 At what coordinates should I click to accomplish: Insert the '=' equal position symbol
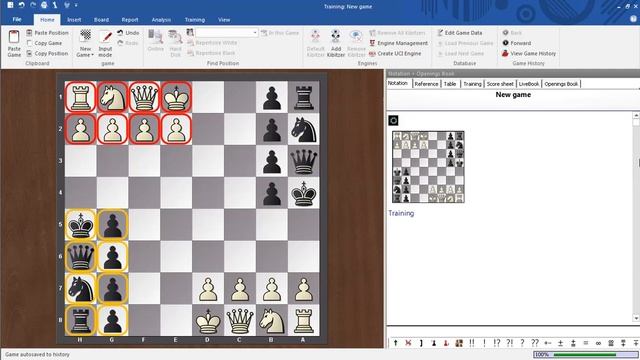pyautogui.click(x=586, y=343)
